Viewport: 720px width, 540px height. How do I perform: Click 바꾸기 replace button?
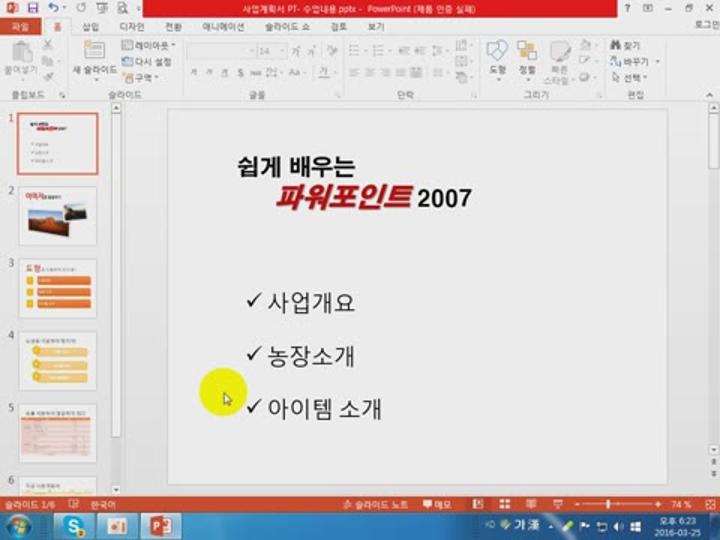[635, 61]
